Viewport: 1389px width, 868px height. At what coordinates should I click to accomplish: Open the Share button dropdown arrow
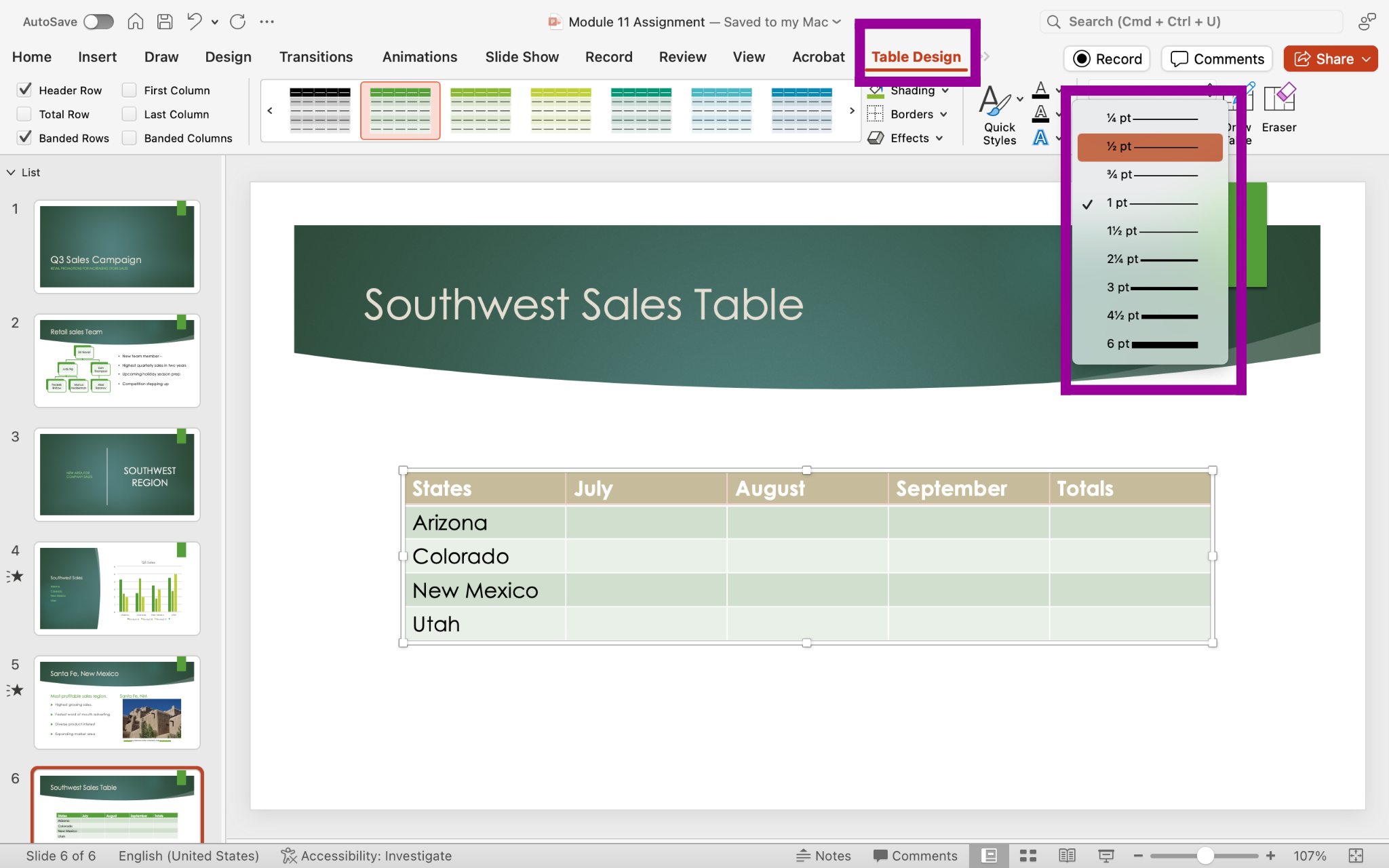click(1366, 59)
